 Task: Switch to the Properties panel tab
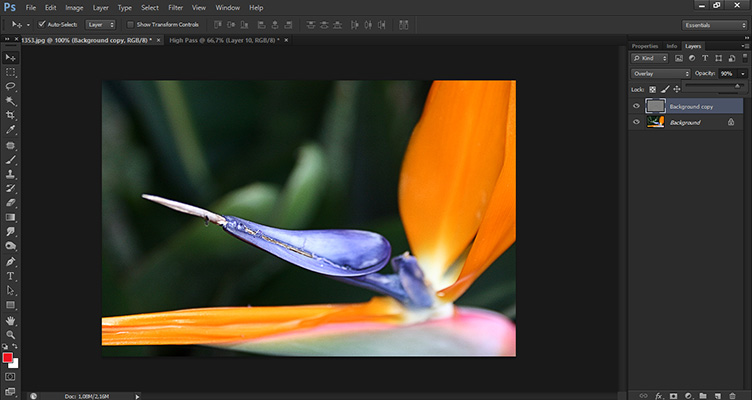pyautogui.click(x=645, y=46)
